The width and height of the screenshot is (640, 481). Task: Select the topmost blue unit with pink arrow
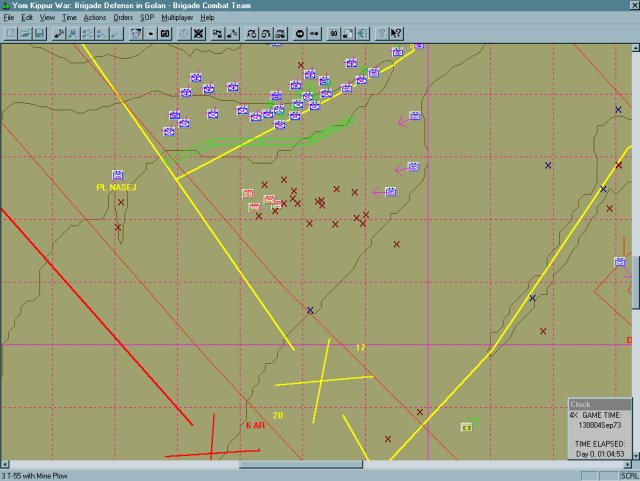coord(415,116)
